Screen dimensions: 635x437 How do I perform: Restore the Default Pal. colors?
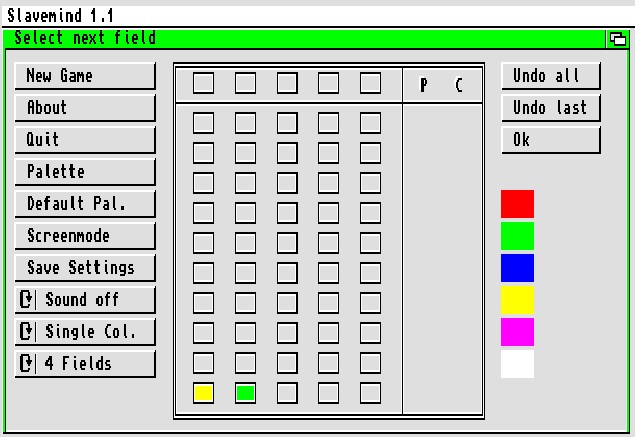click(x=85, y=204)
